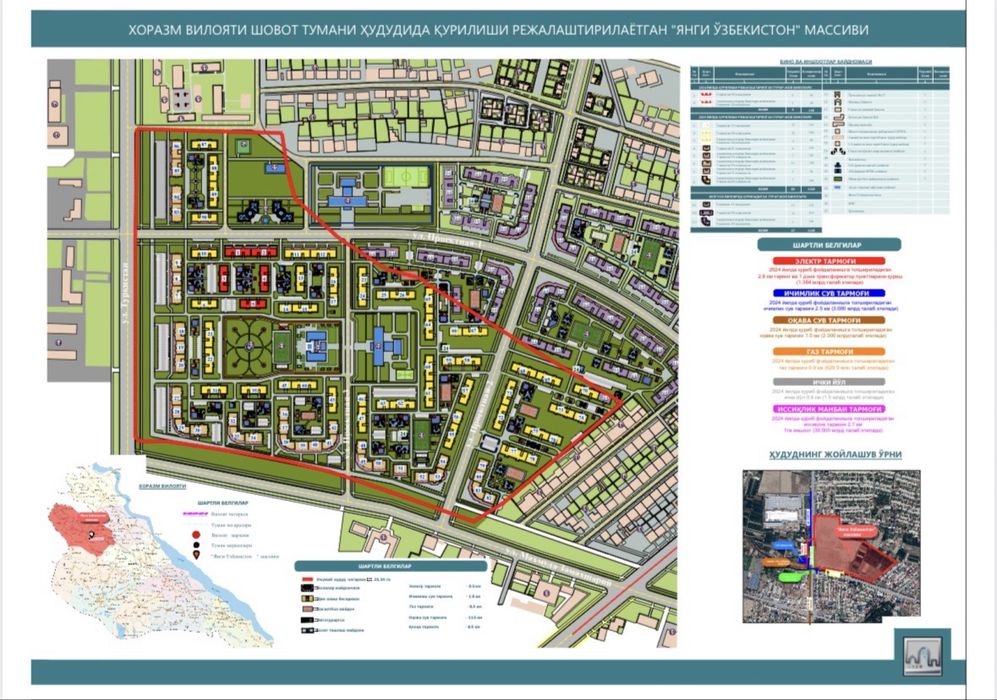Click the orange label on satellite photo
Image resolution: width=997 pixels, height=700 pixels.
[x=777, y=562]
